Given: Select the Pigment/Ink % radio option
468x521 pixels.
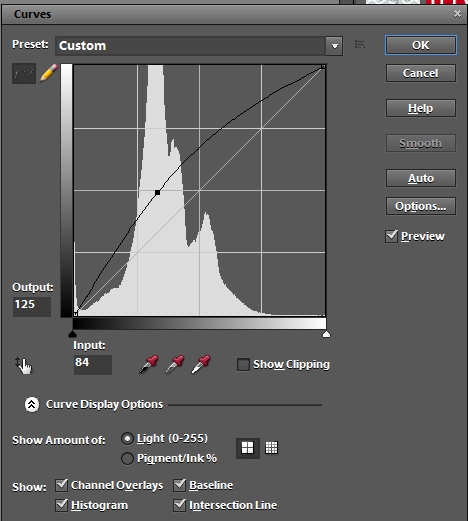Looking at the screenshot, I should (x=127, y=458).
